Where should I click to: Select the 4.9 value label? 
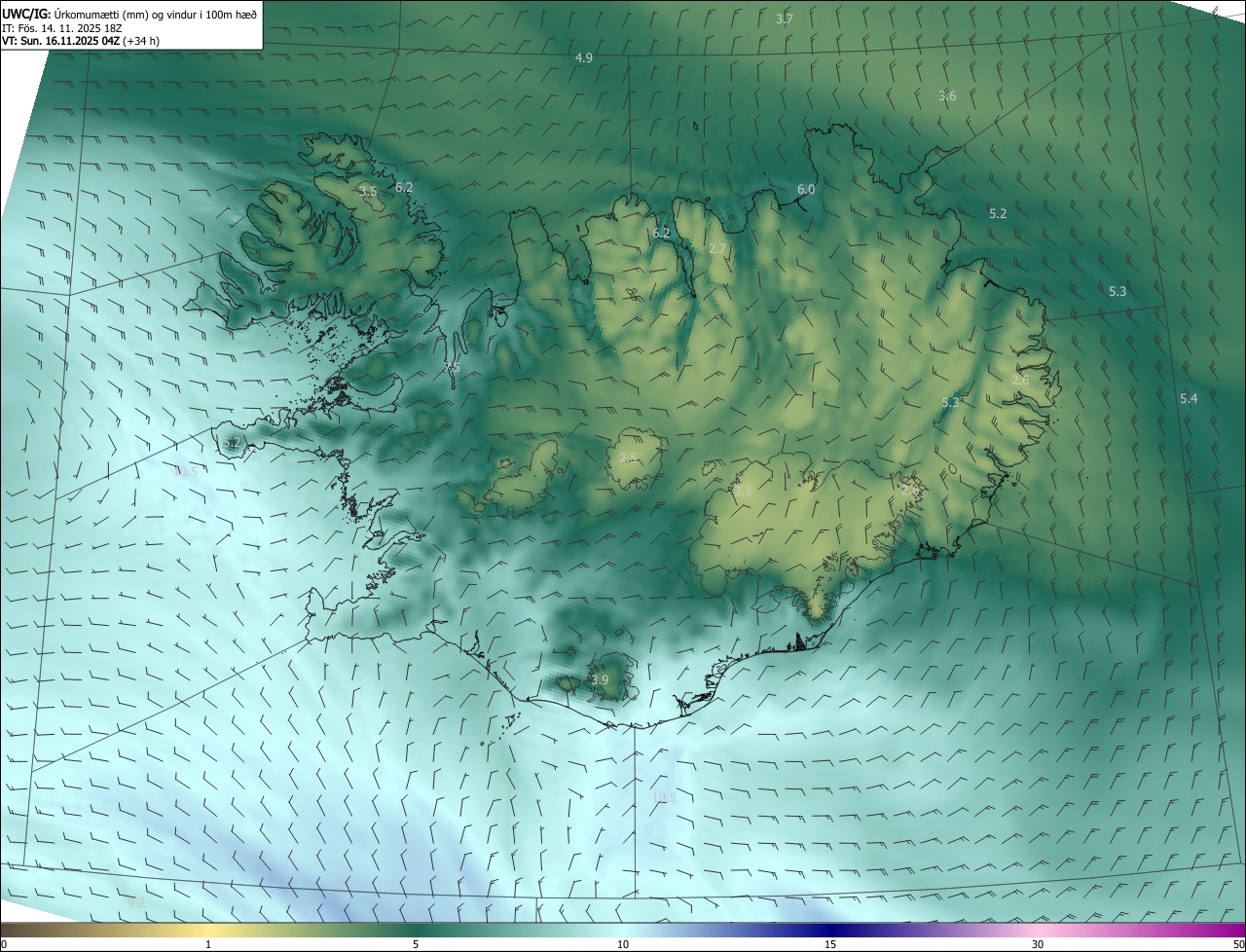pos(584,57)
